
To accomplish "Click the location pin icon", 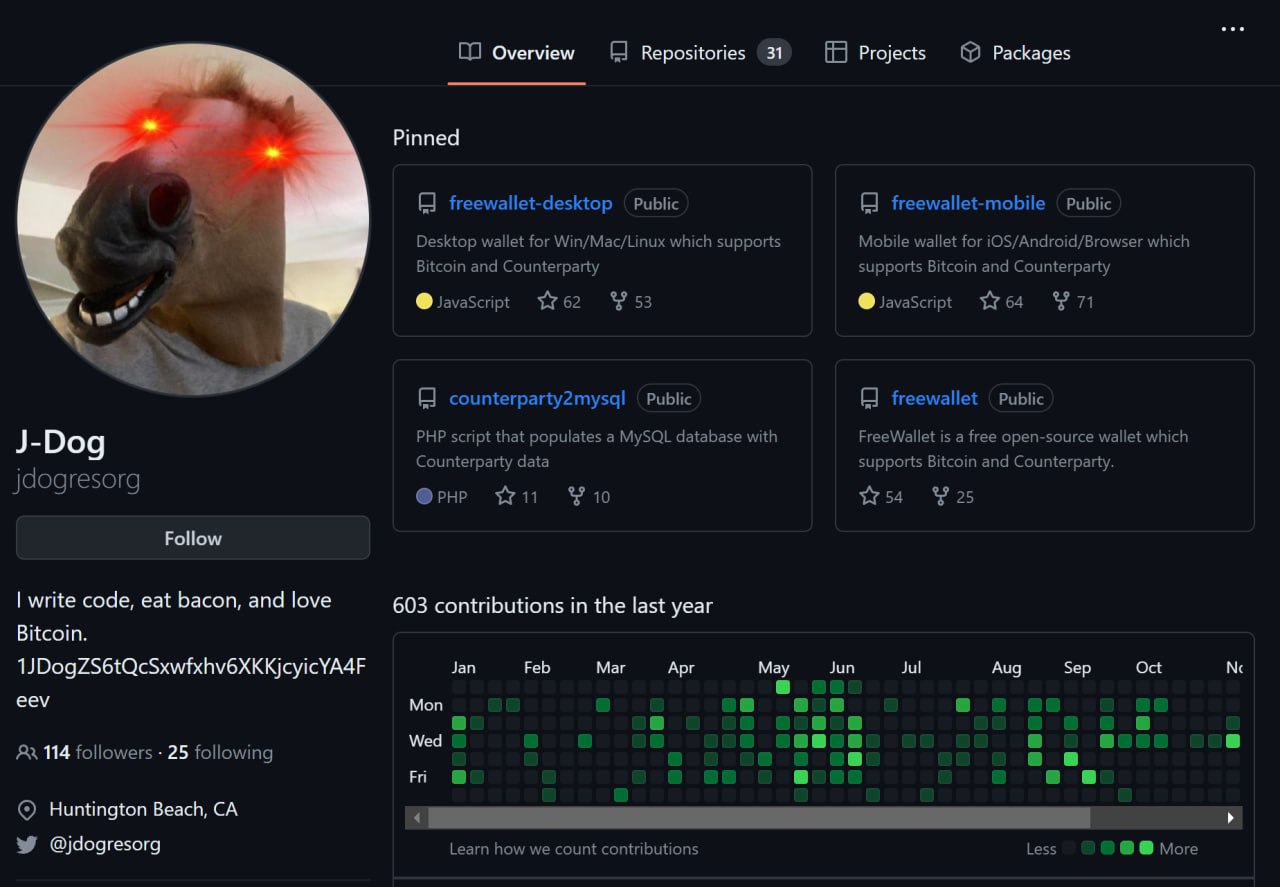I will pos(27,809).
